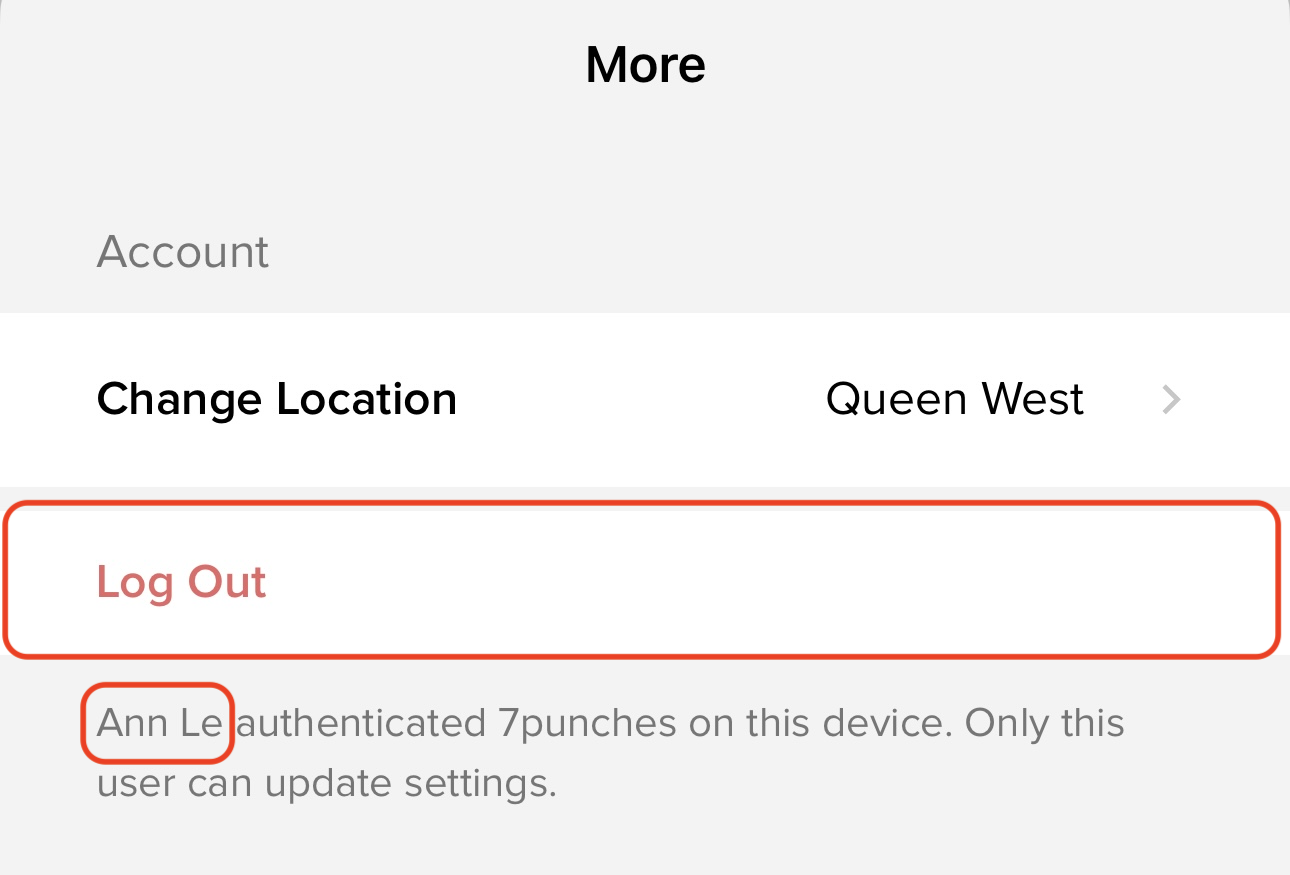Tap the word Out in Log Out

(x=227, y=582)
